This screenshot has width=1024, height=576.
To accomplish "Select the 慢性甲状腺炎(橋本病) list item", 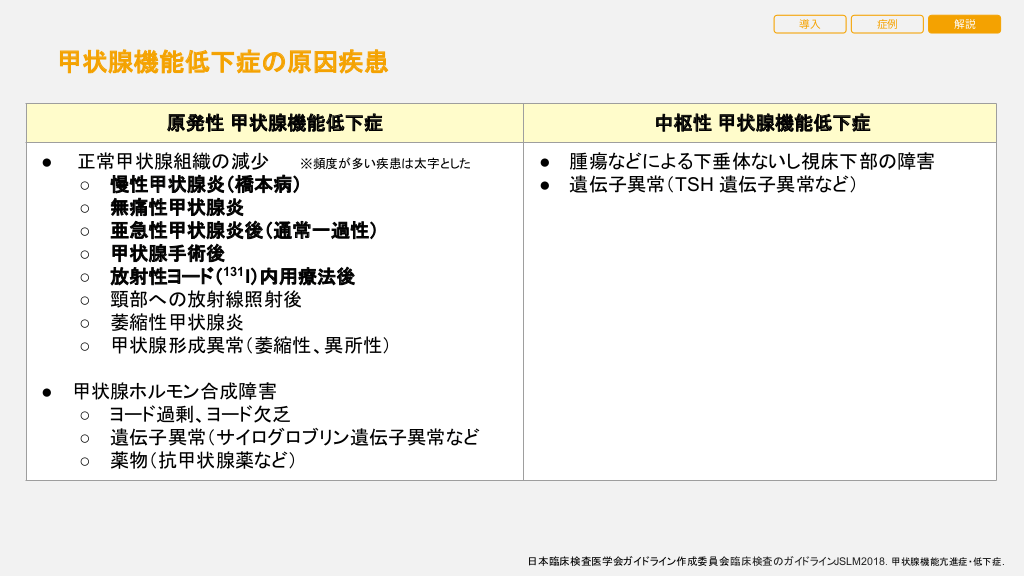I will click(x=205, y=185).
